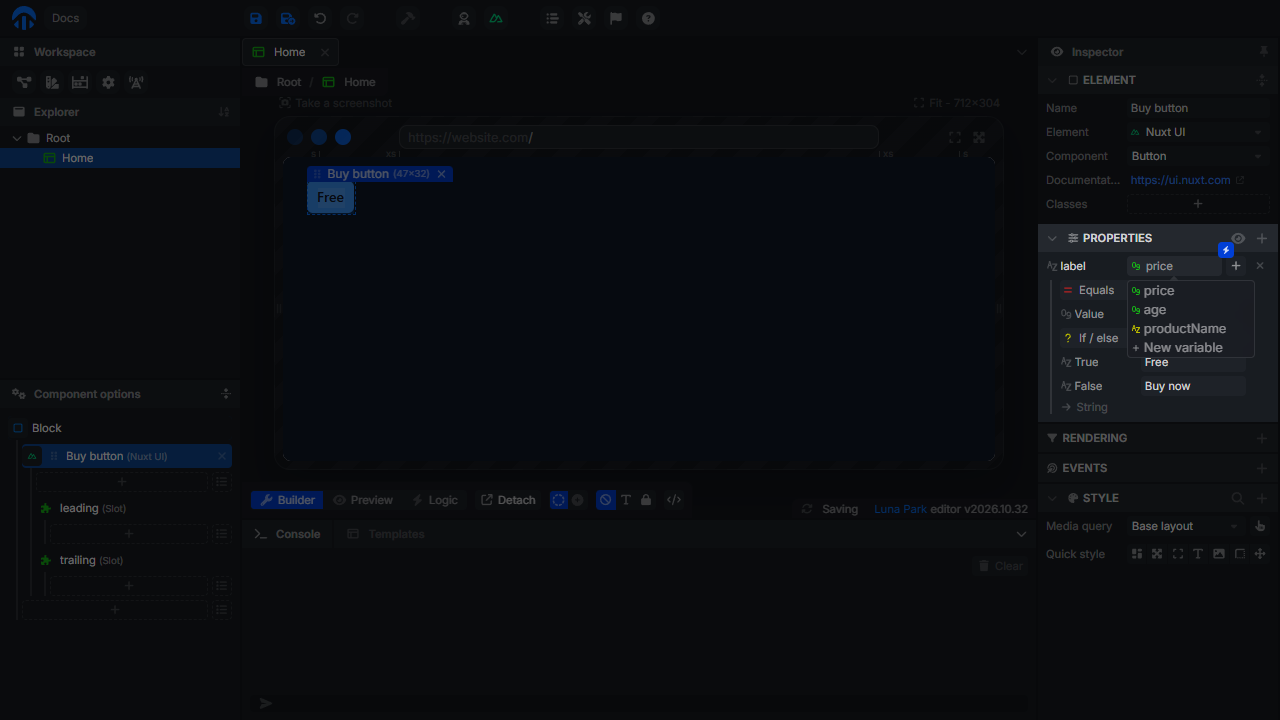Image resolution: width=1280 pixels, height=720 pixels.
Task: Click the undo arrow icon
Action: [x=320, y=18]
